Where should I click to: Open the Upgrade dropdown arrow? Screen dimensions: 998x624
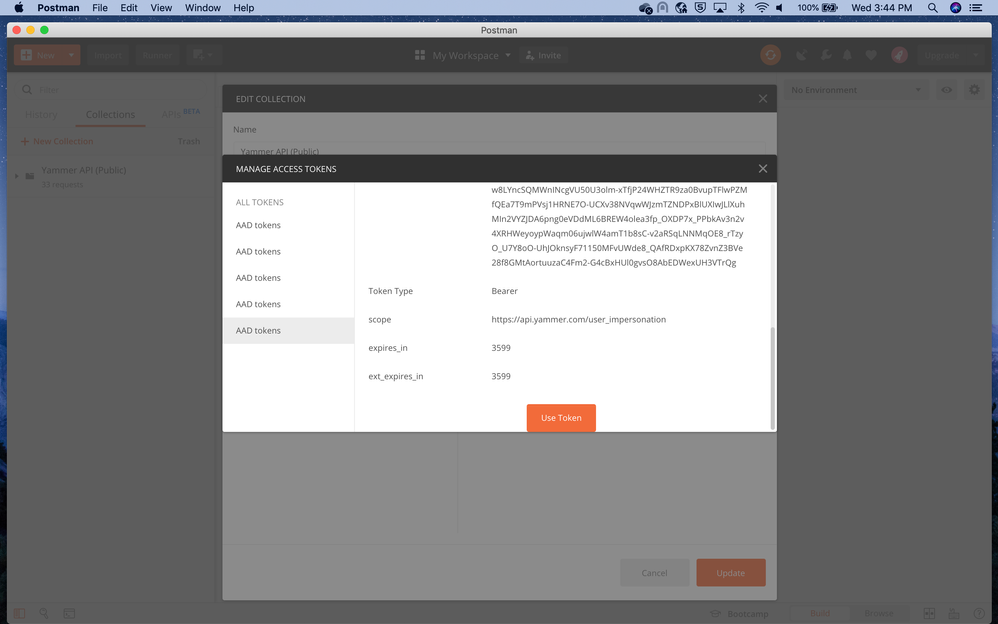click(975, 55)
